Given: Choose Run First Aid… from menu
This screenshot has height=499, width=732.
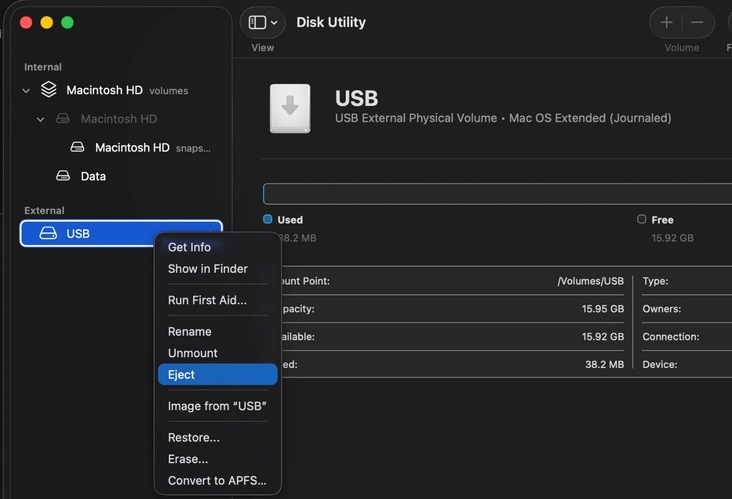Looking at the screenshot, I should coord(218,300).
